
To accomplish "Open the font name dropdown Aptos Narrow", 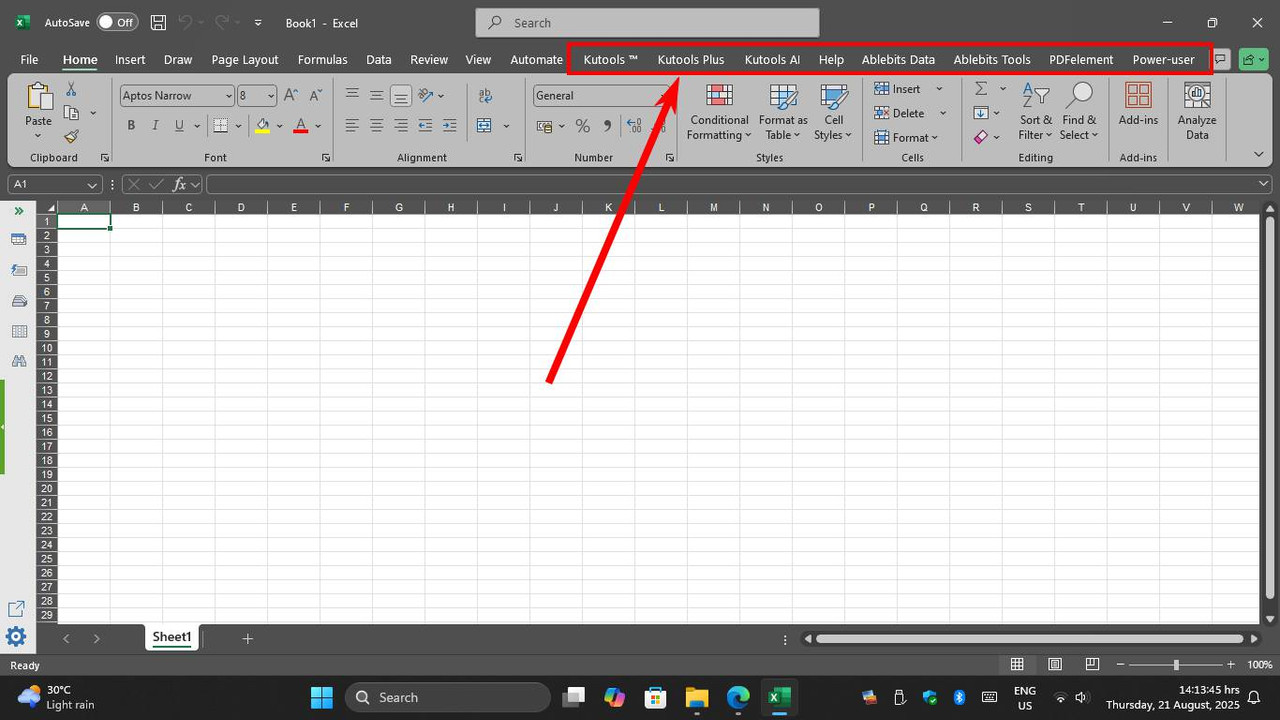I will 228,96.
